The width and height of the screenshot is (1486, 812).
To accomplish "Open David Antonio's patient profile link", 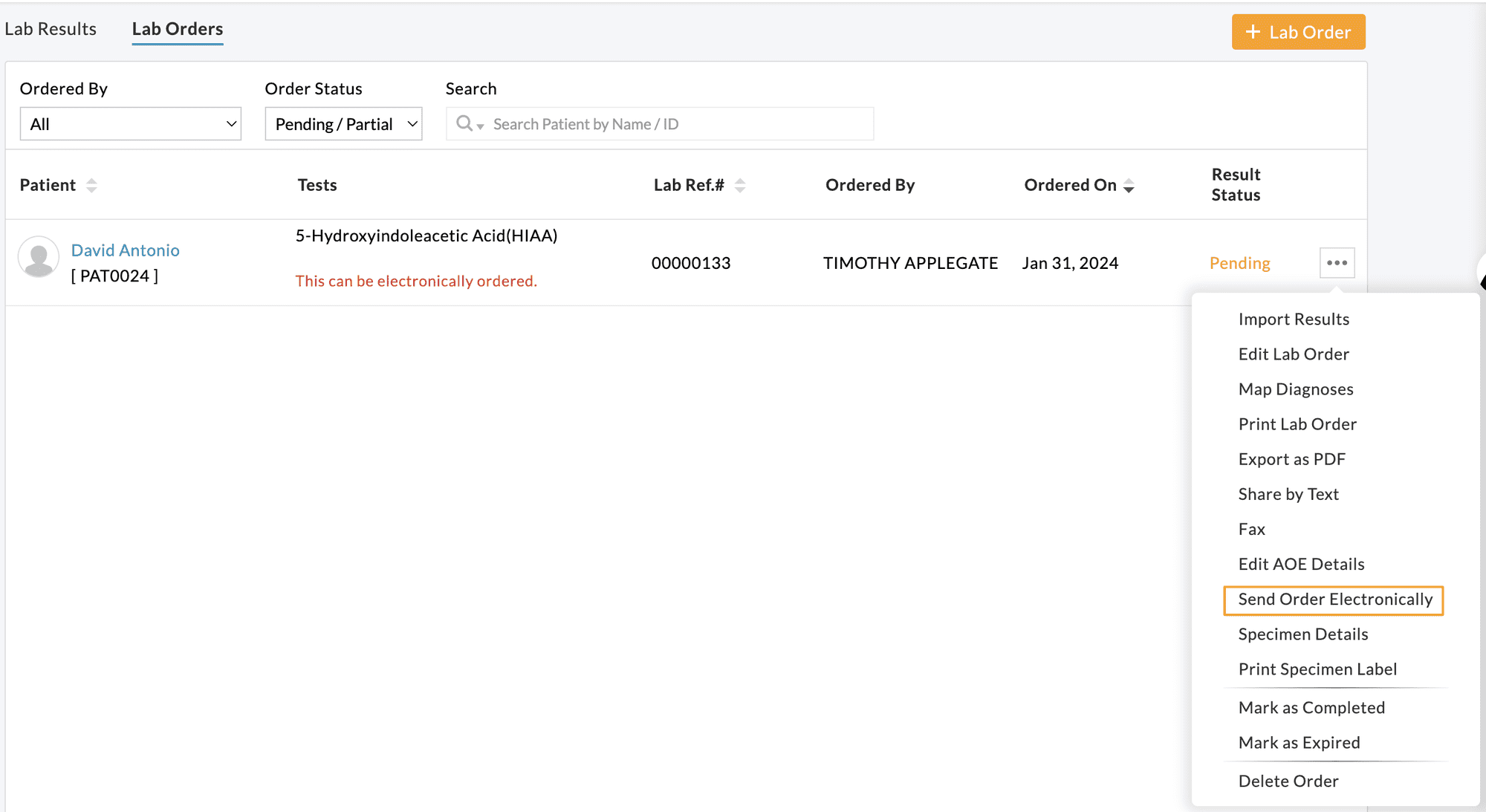I will coord(125,250).
